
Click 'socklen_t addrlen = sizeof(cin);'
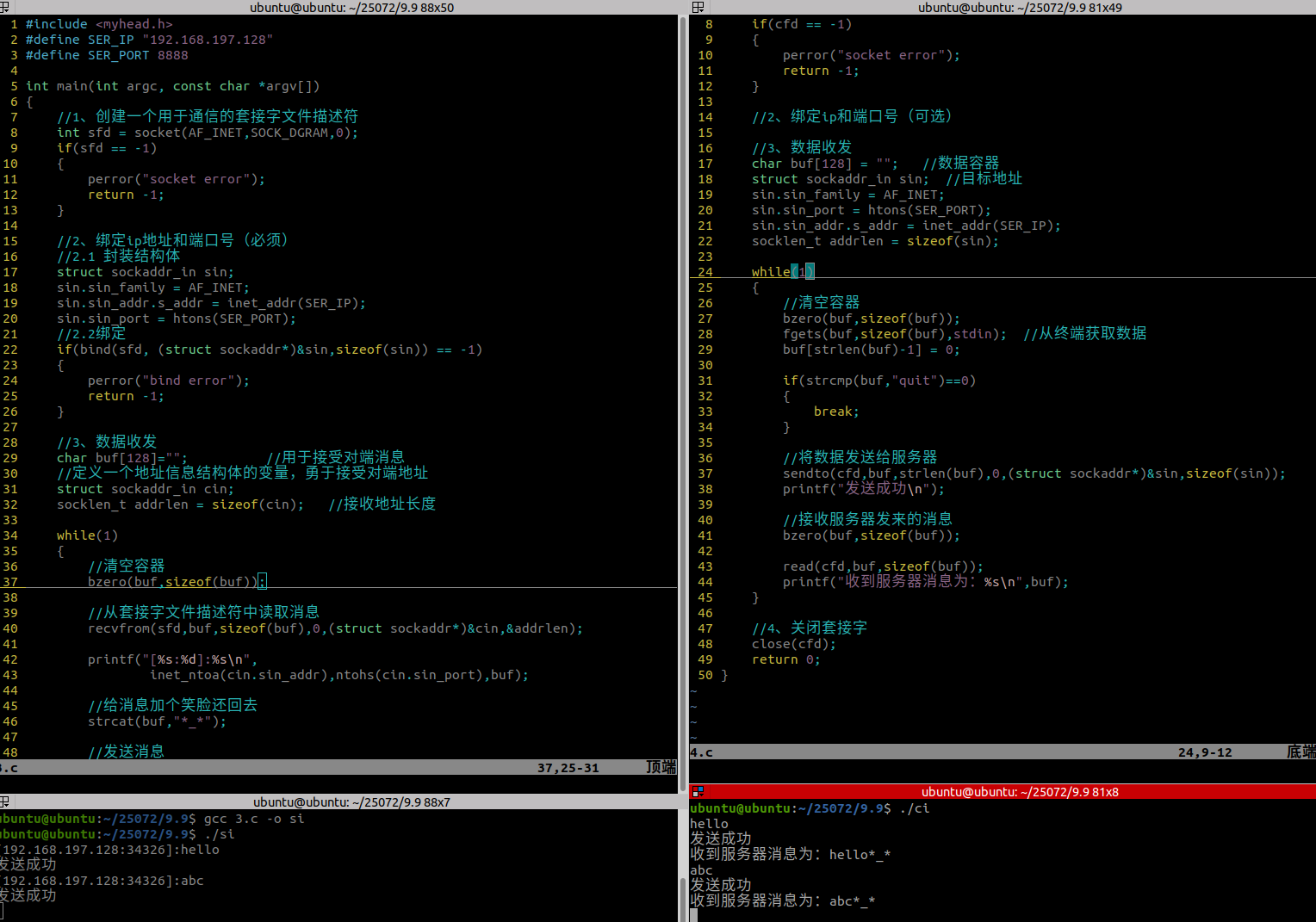coord(180,504)
